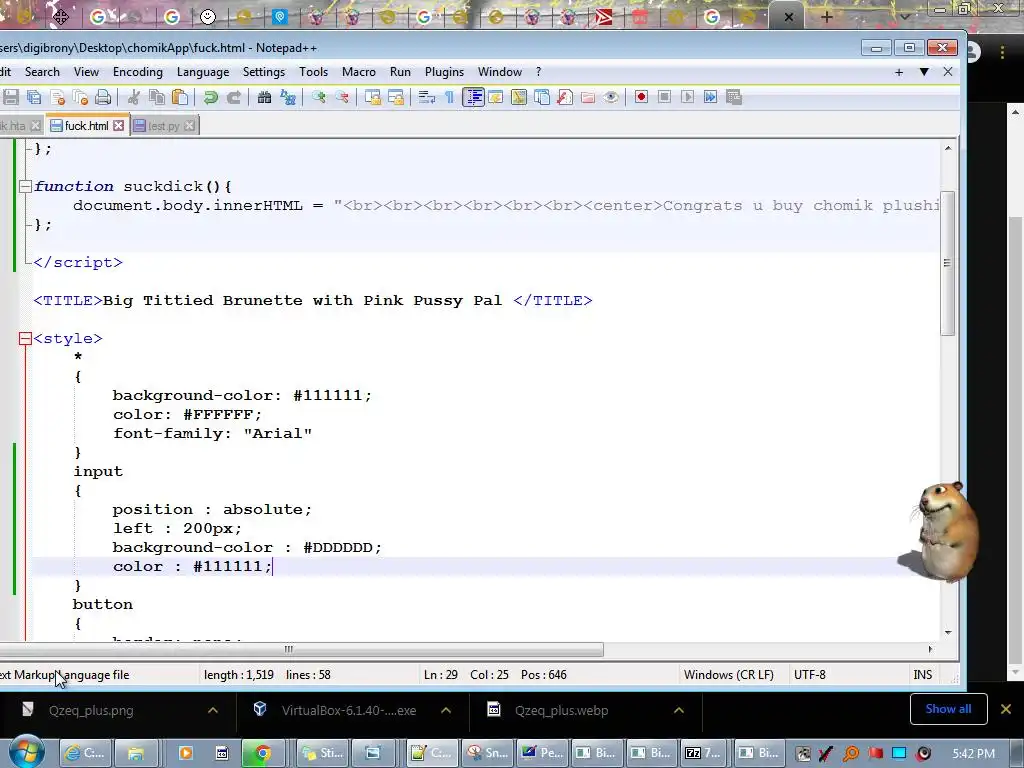Open the View menu
The height and width of the screenshot is (768, 1024).
pos(86,72)
